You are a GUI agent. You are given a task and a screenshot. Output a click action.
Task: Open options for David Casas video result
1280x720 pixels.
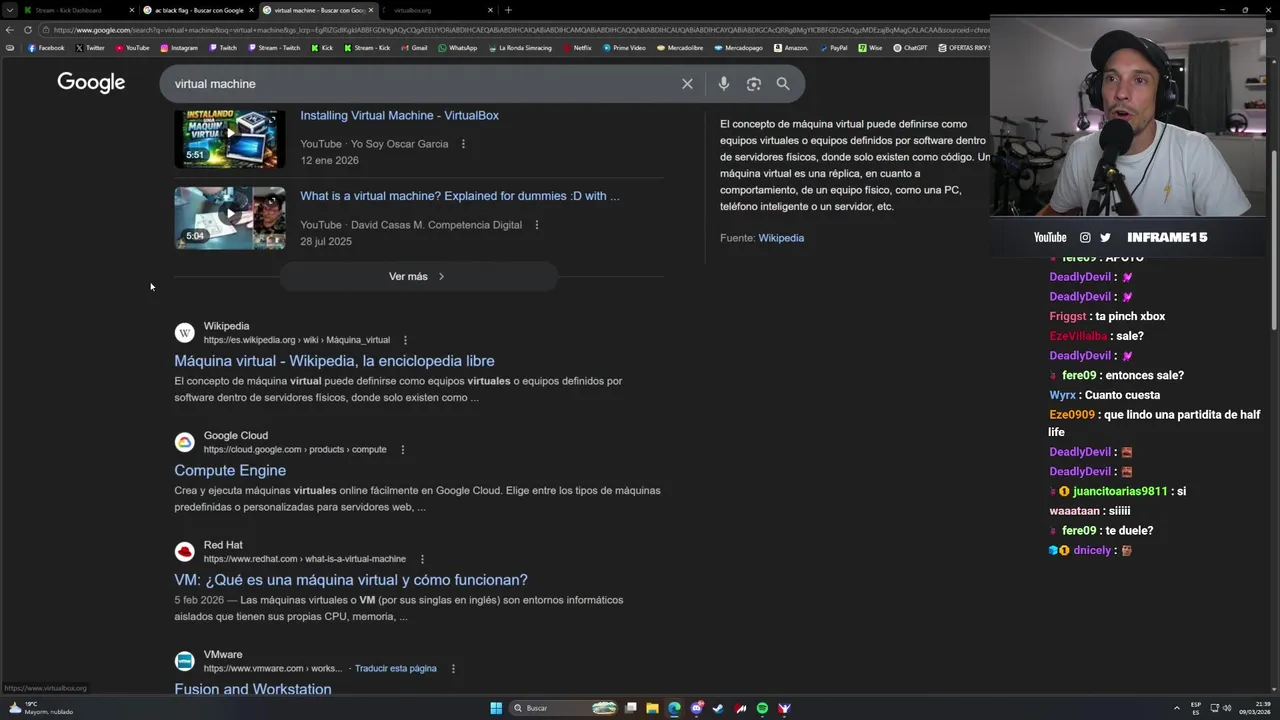(x=537, y=225)
